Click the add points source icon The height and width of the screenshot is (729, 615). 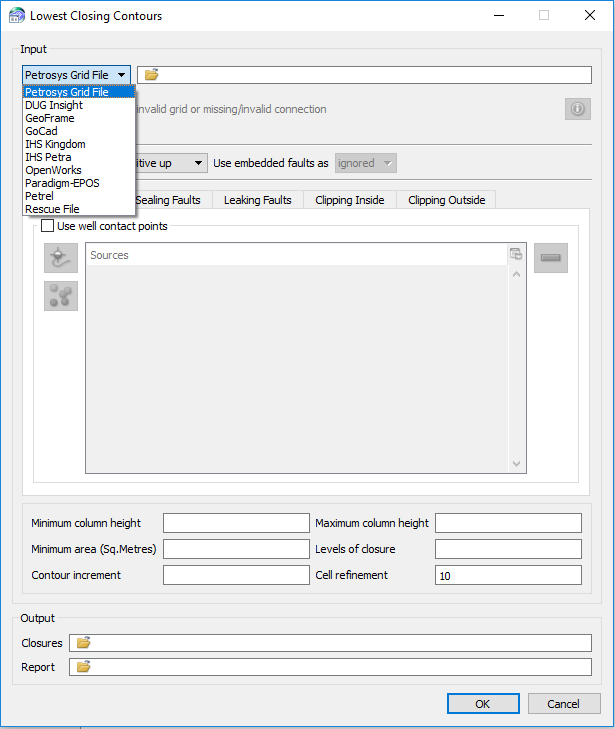pos(60,295)
